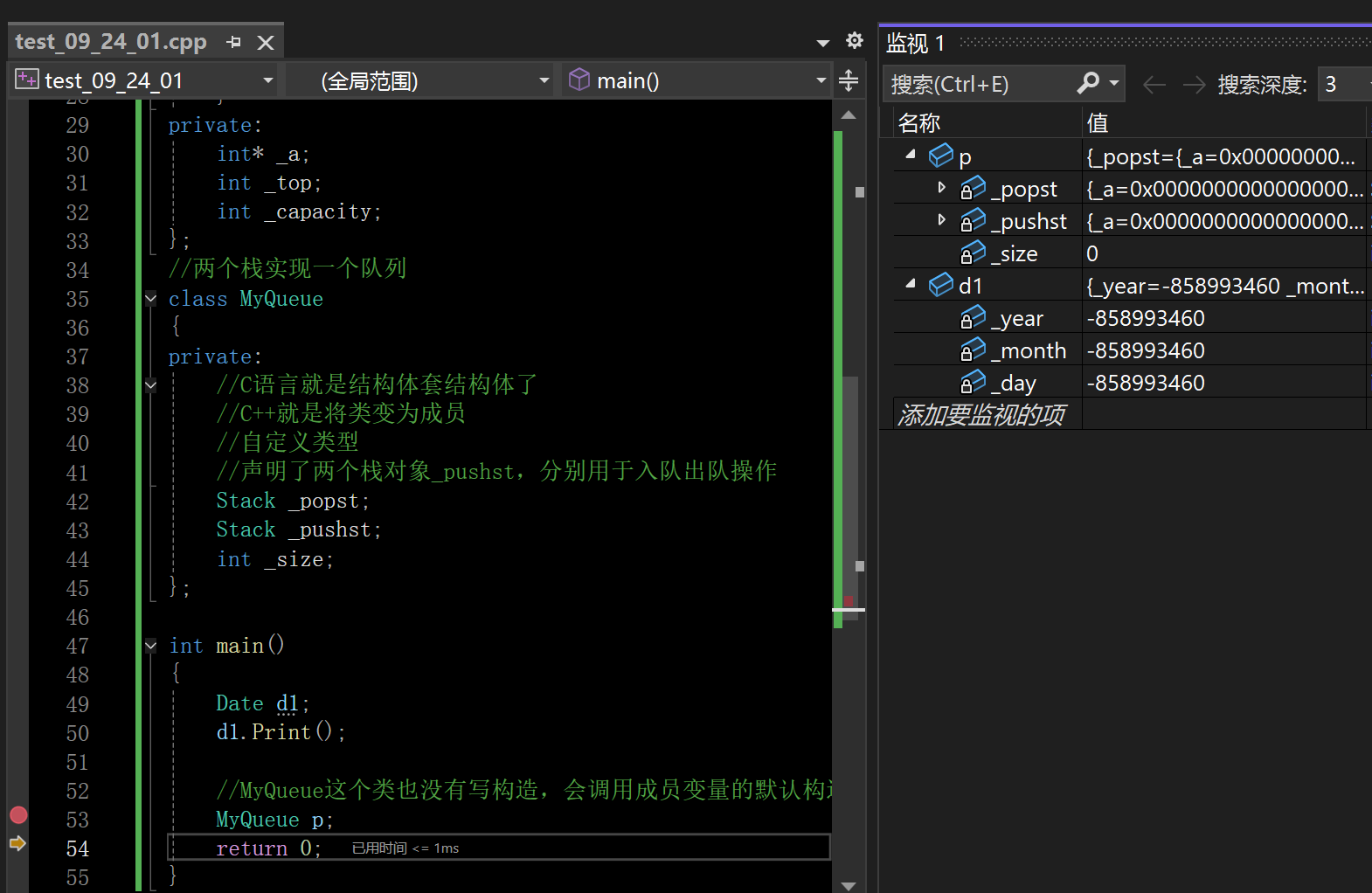Screen dimensions: 1372x893
Task: Click the search depth field showing 3
Action: coord(1342,84)
